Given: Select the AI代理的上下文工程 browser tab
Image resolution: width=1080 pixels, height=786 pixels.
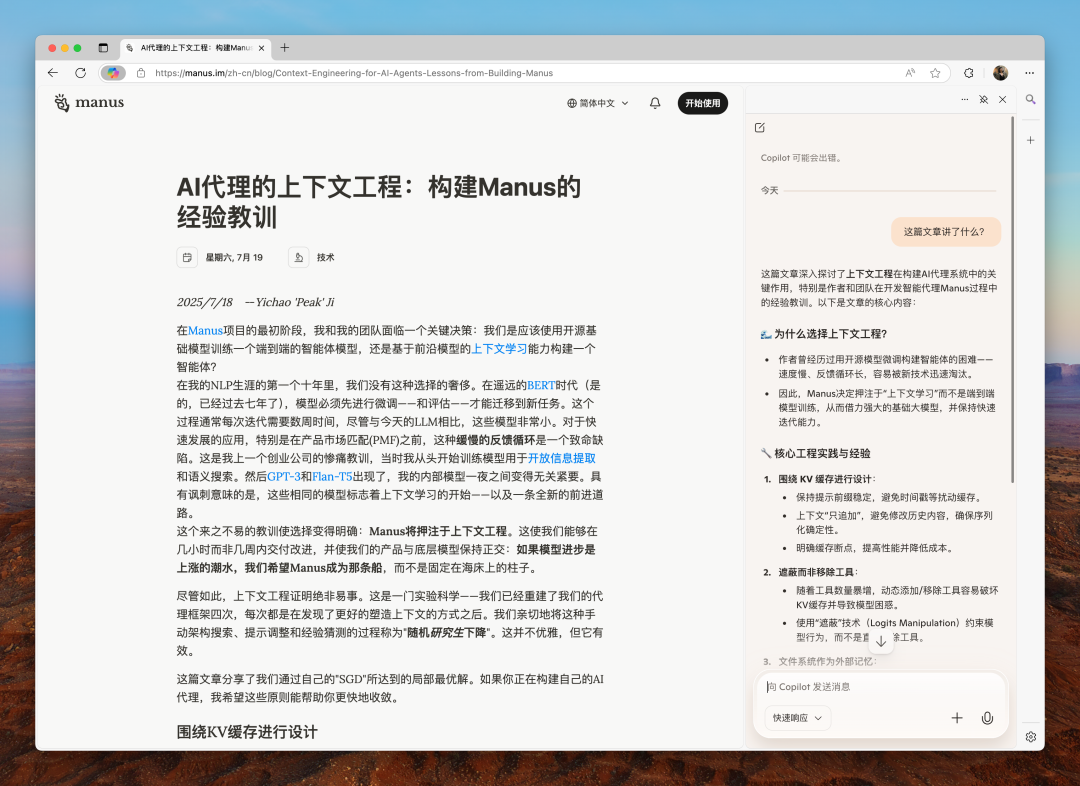Looking at the screenshot, I should [190, 47].
